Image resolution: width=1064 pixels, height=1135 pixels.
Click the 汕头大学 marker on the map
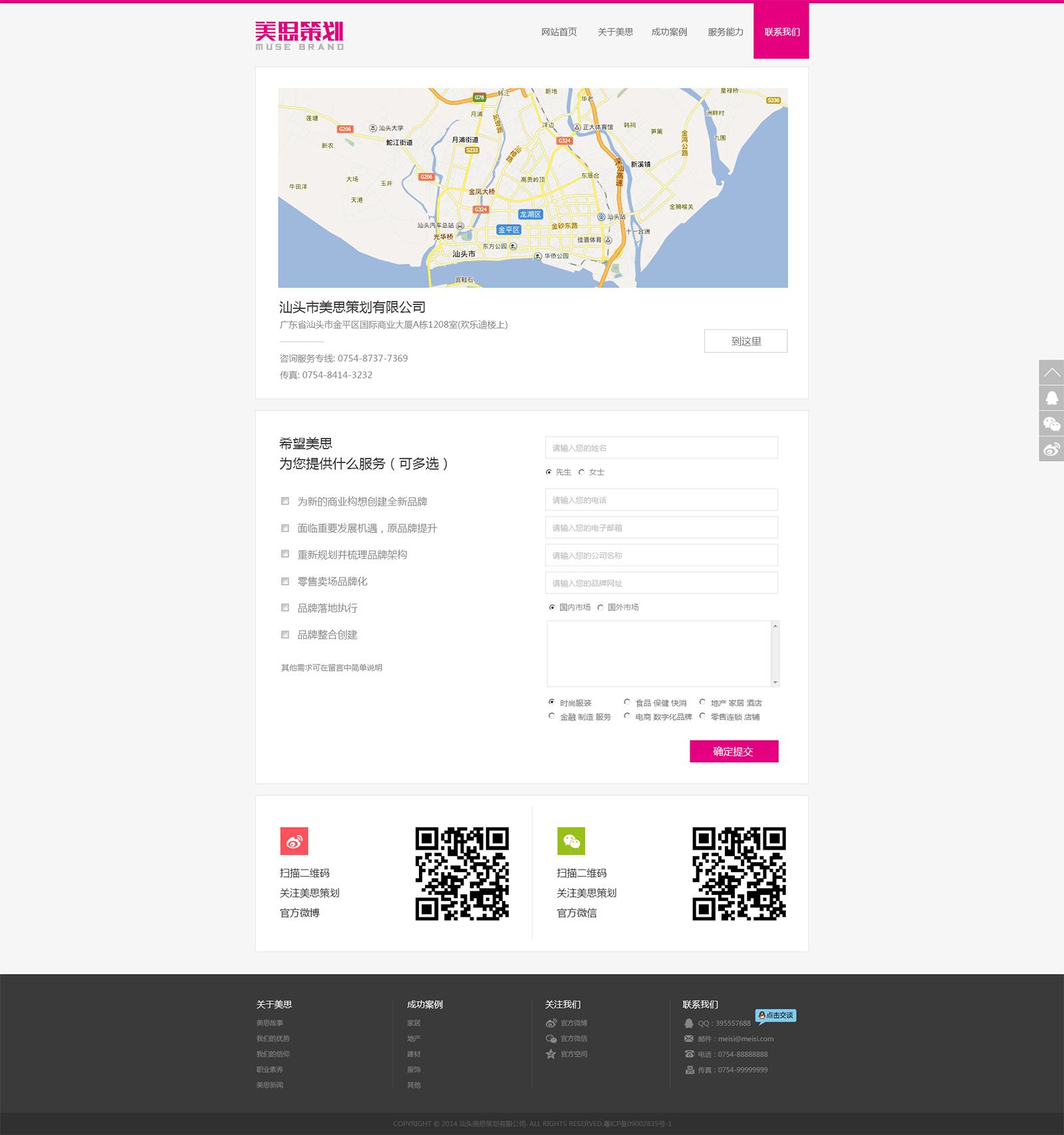pyautogui.click(x=373, y=128)
